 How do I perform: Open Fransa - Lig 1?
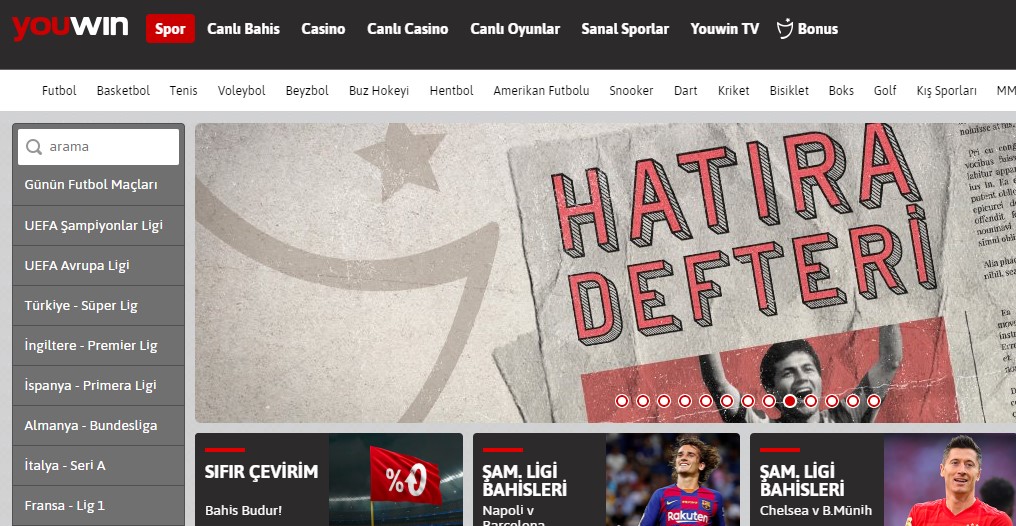[98, 505]
